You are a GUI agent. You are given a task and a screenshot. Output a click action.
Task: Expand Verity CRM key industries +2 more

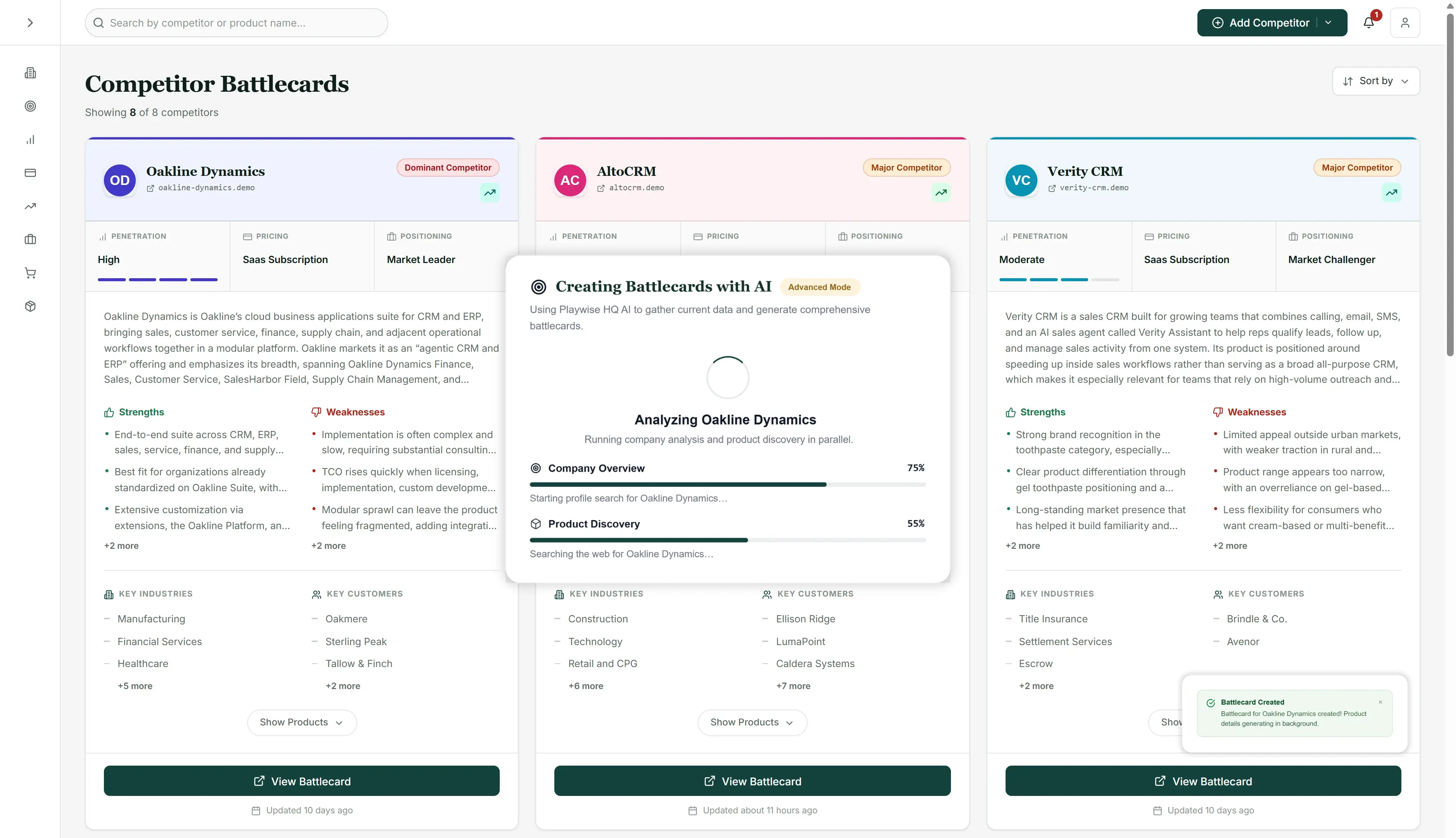[x=1036, y=686]
